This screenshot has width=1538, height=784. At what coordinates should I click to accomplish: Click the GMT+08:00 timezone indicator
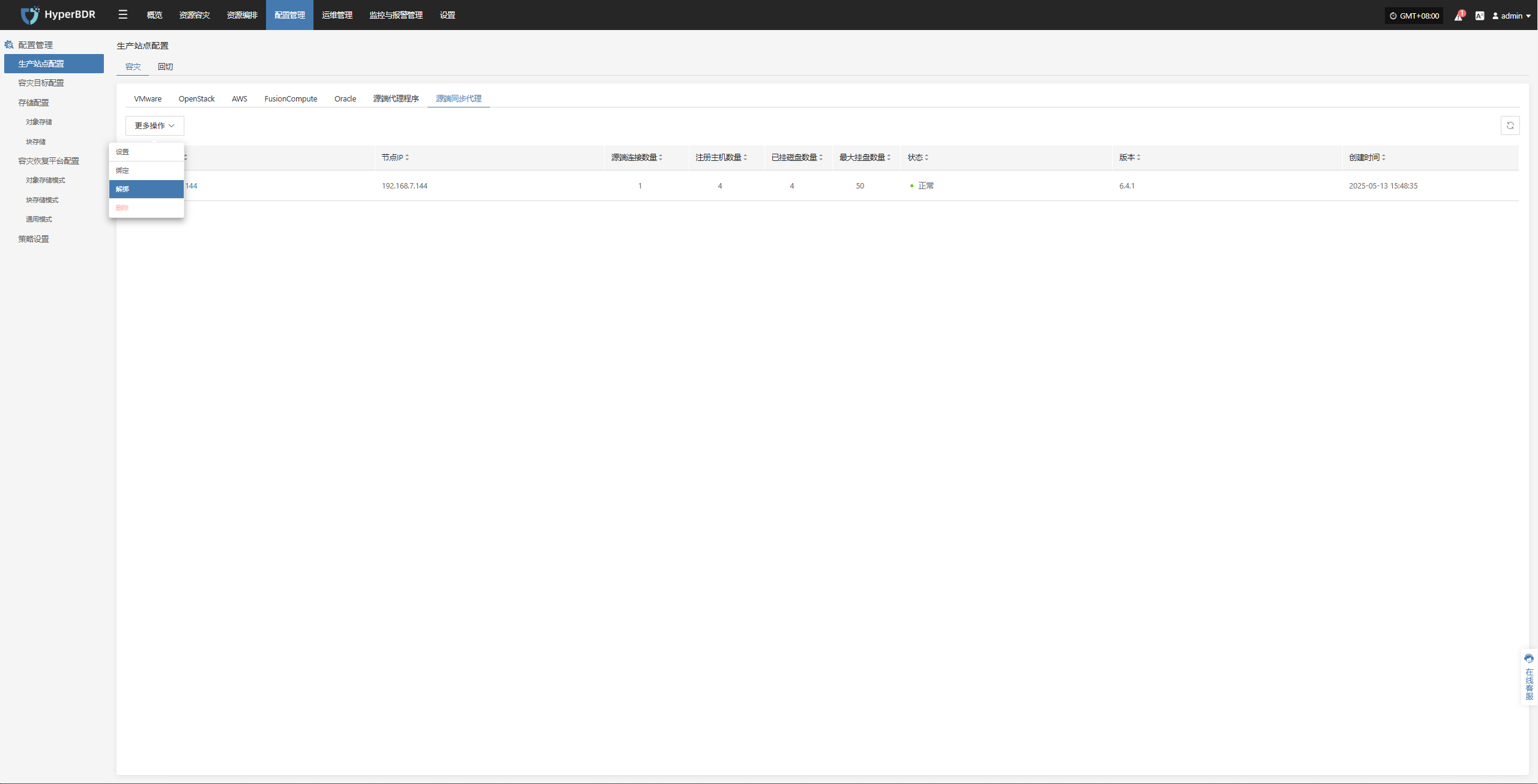coord(1414,16)
